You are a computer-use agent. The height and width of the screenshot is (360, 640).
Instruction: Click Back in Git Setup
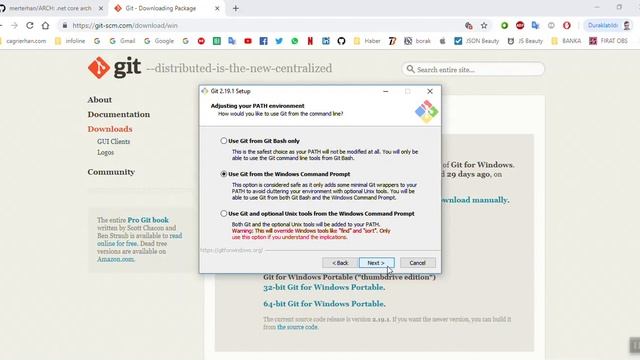coord(340,263)
